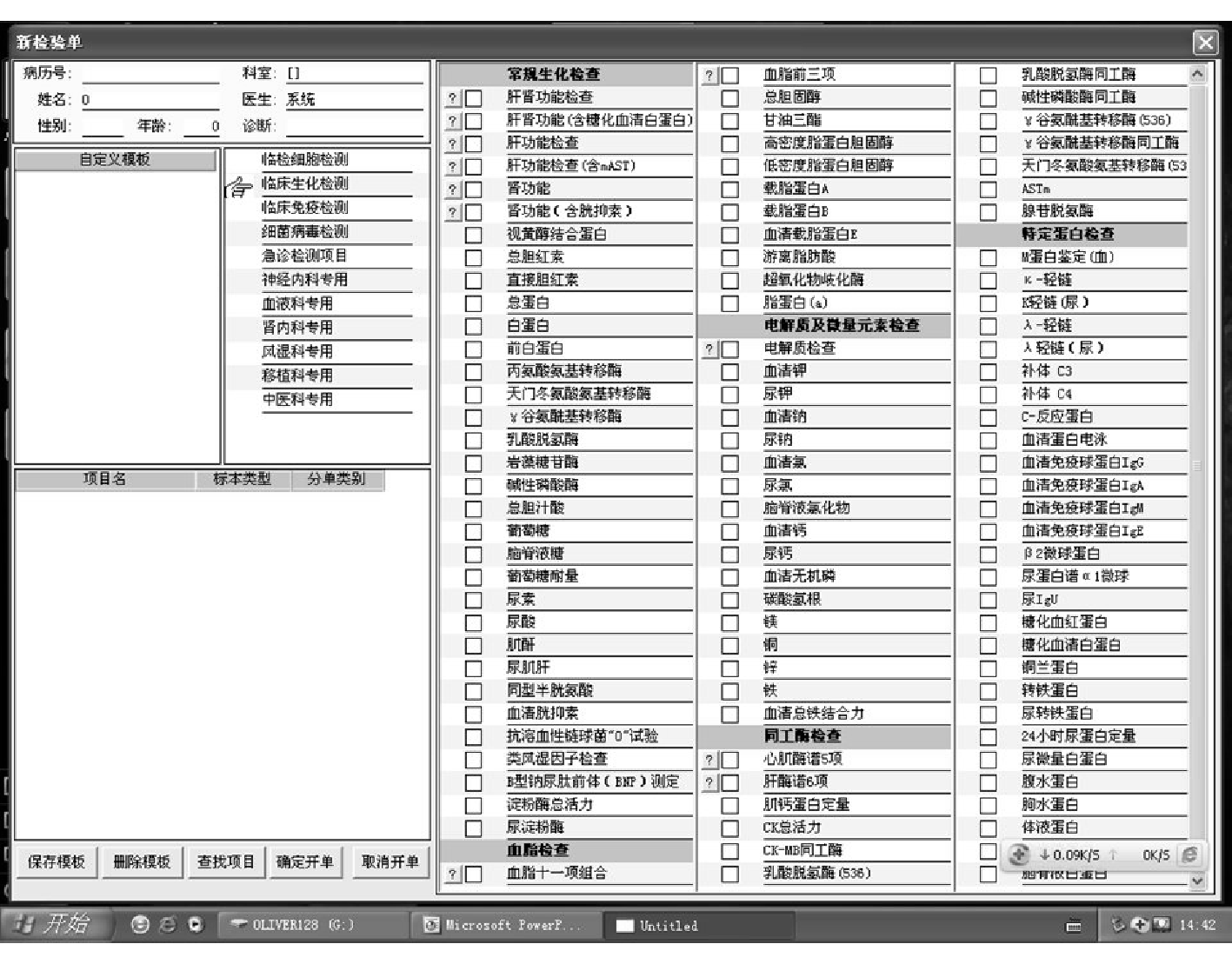Tick the C-反应蛋白 checkbox
The image size is (1232, 964).
point(988,418)
